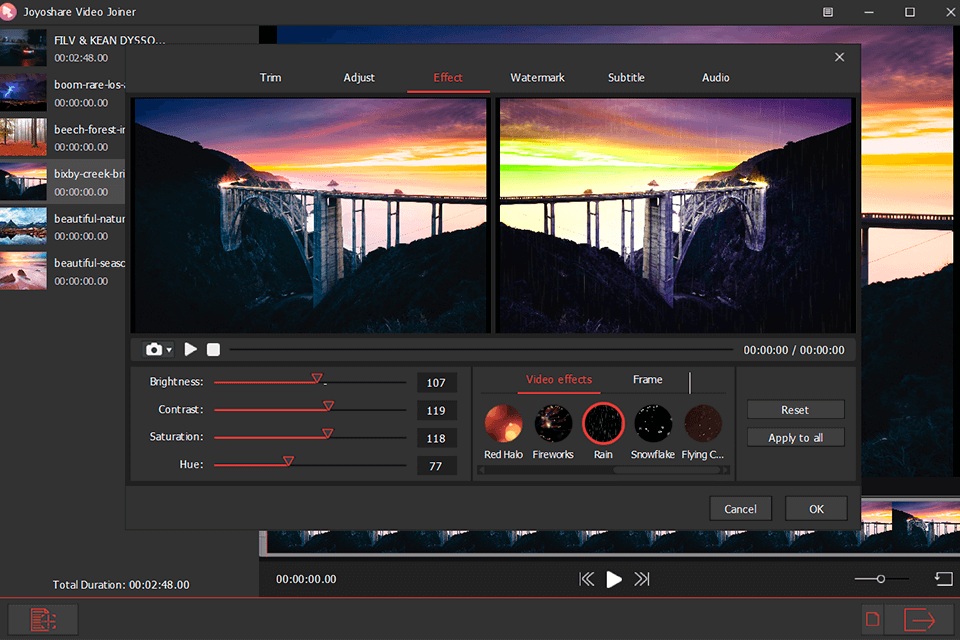Open the file info icon at bottom left
Screen dimensions: 960x640
pyautogui.click(x=42, y=619)
